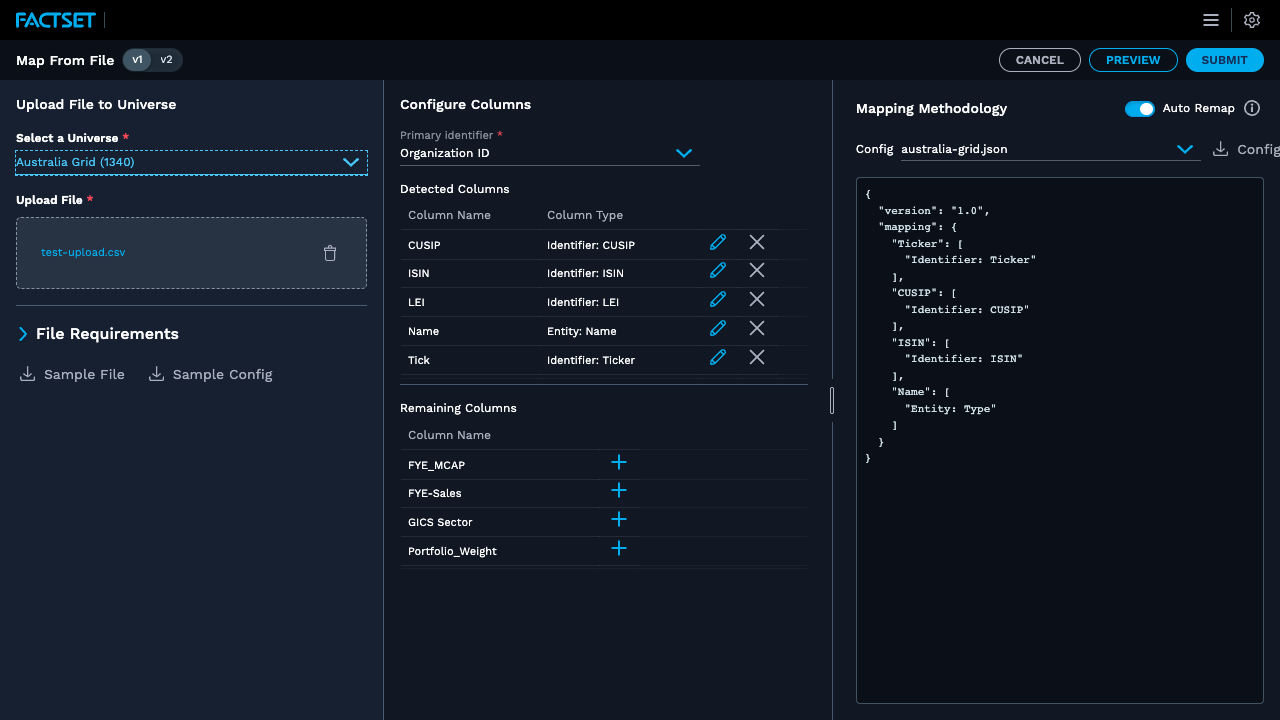This screenshot has width=1280, height=720.
Task: Open settings gear in header
Action: (x=1252, y=20)
